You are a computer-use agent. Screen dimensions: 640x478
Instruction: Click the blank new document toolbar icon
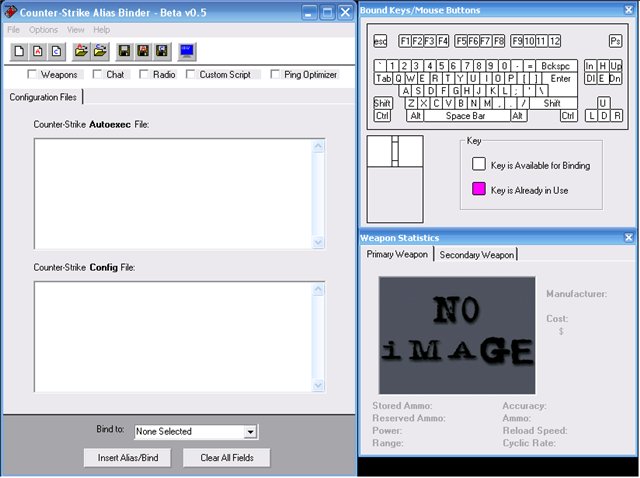(19, 51)
